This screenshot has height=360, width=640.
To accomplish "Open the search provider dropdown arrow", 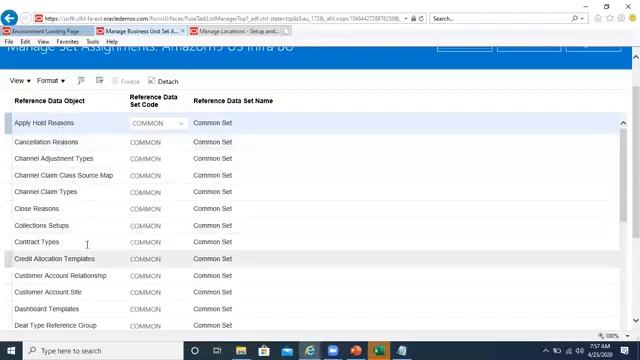I will pos(582,18).
